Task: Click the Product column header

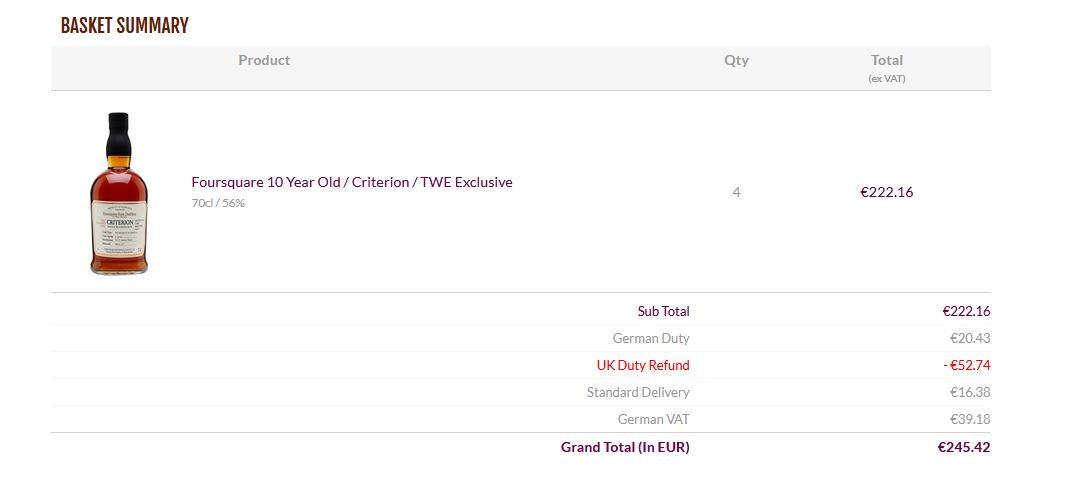Action: 264,60
